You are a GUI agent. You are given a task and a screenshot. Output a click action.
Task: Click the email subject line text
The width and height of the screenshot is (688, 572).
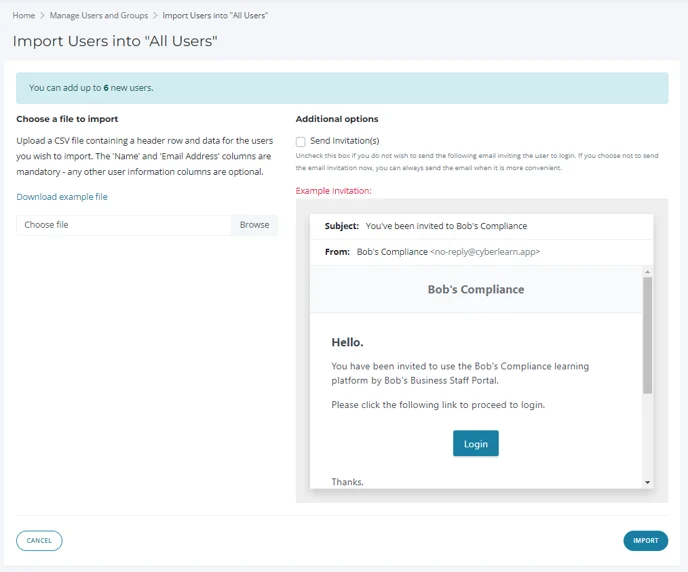pos(446,226)
